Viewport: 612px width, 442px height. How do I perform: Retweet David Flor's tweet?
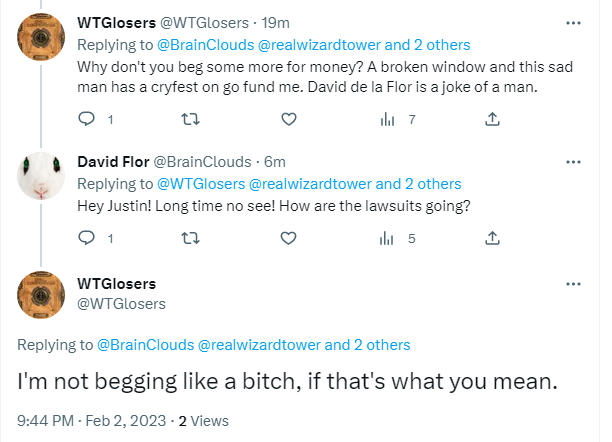(187, 237)
